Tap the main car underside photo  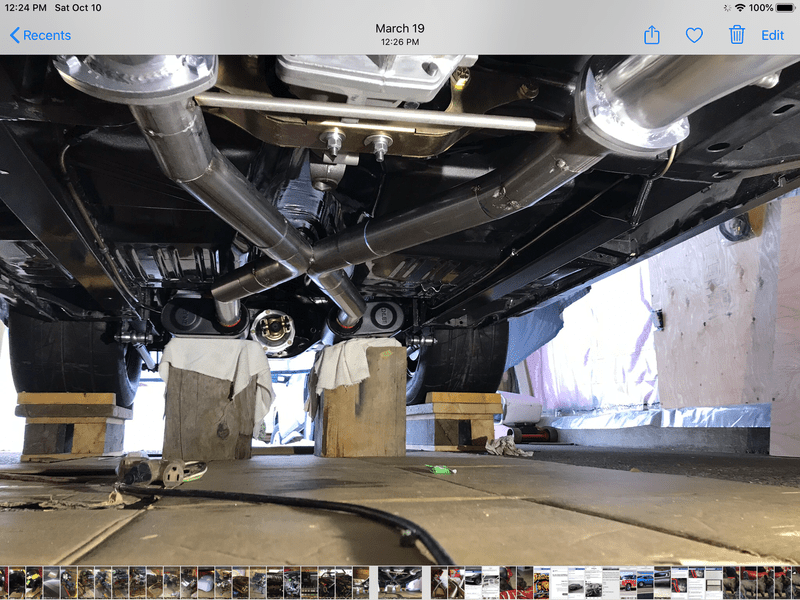coord(400,300)
